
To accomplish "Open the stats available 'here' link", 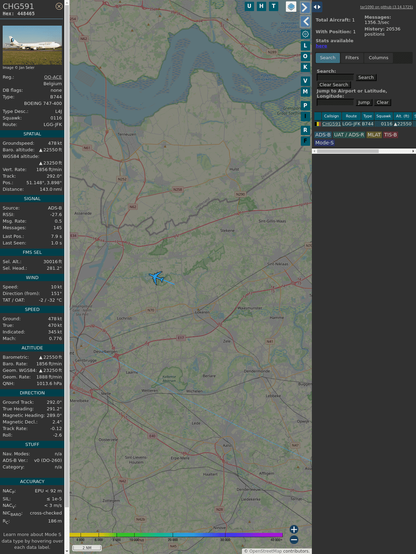I will click(321, 46).
